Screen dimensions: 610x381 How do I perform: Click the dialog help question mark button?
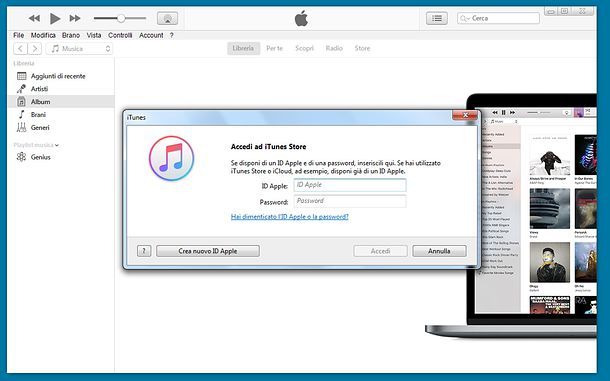[x=144, y=251]
